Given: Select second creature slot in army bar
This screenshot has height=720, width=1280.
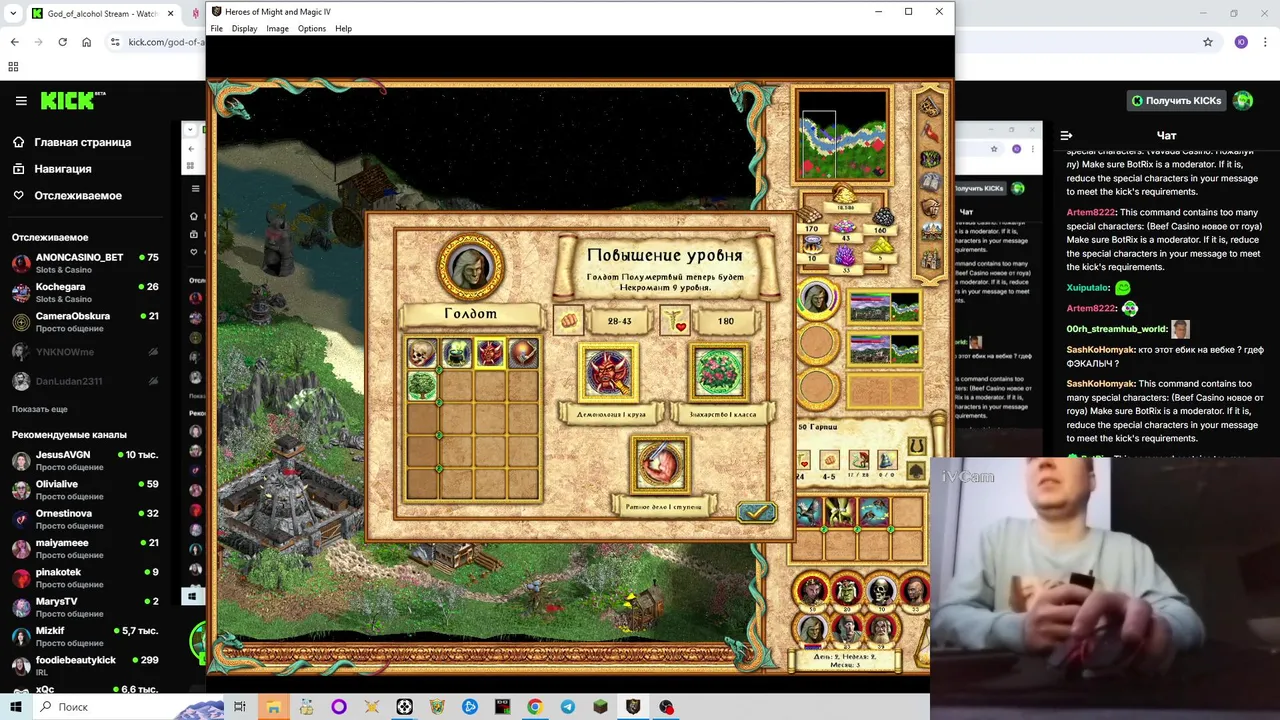Looking at the screenshot, I should [x=841, y=512].
